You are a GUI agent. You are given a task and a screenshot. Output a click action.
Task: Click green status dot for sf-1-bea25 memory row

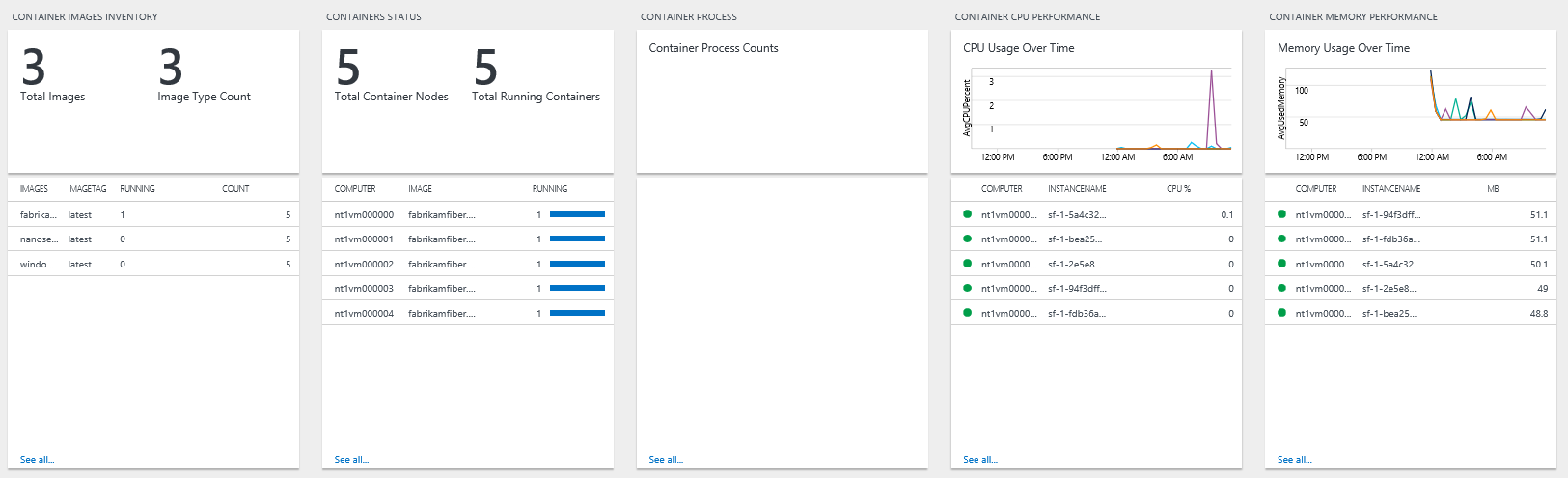click(1281, 313)
